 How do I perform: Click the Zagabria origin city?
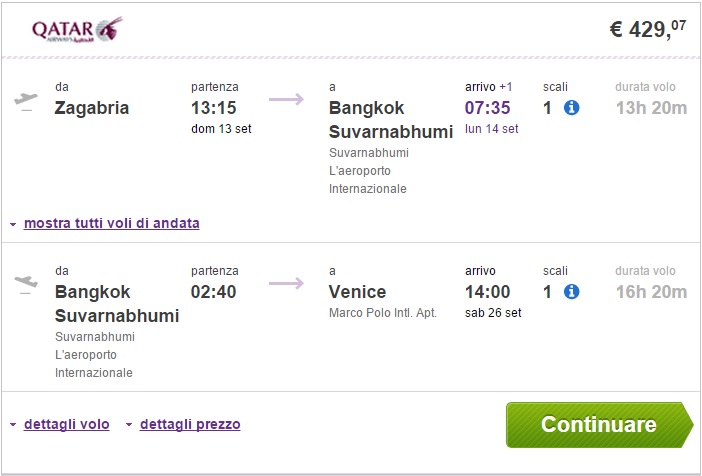92,108
